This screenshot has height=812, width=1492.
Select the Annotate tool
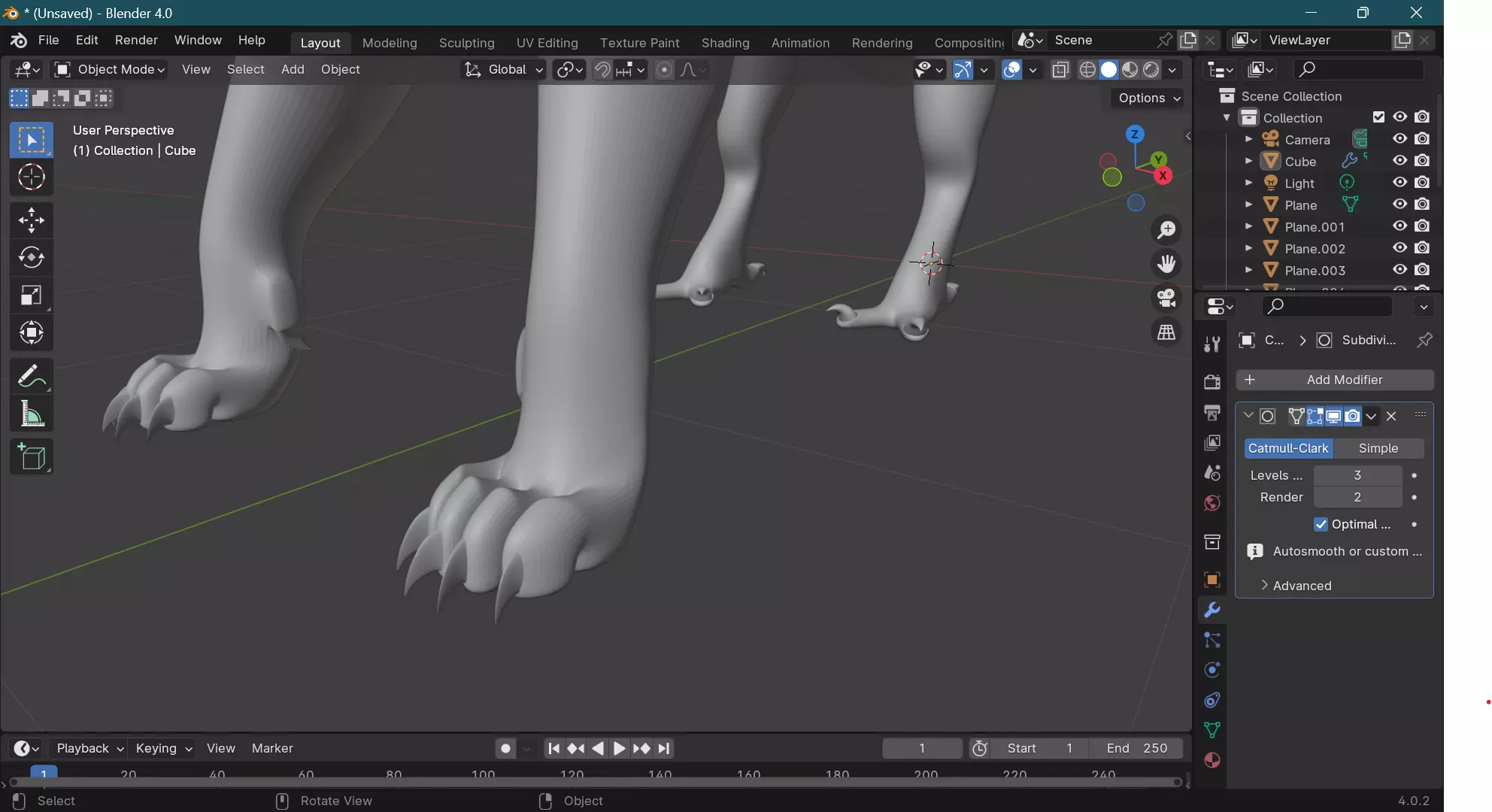pyautogui.click(x=32, y=376)
